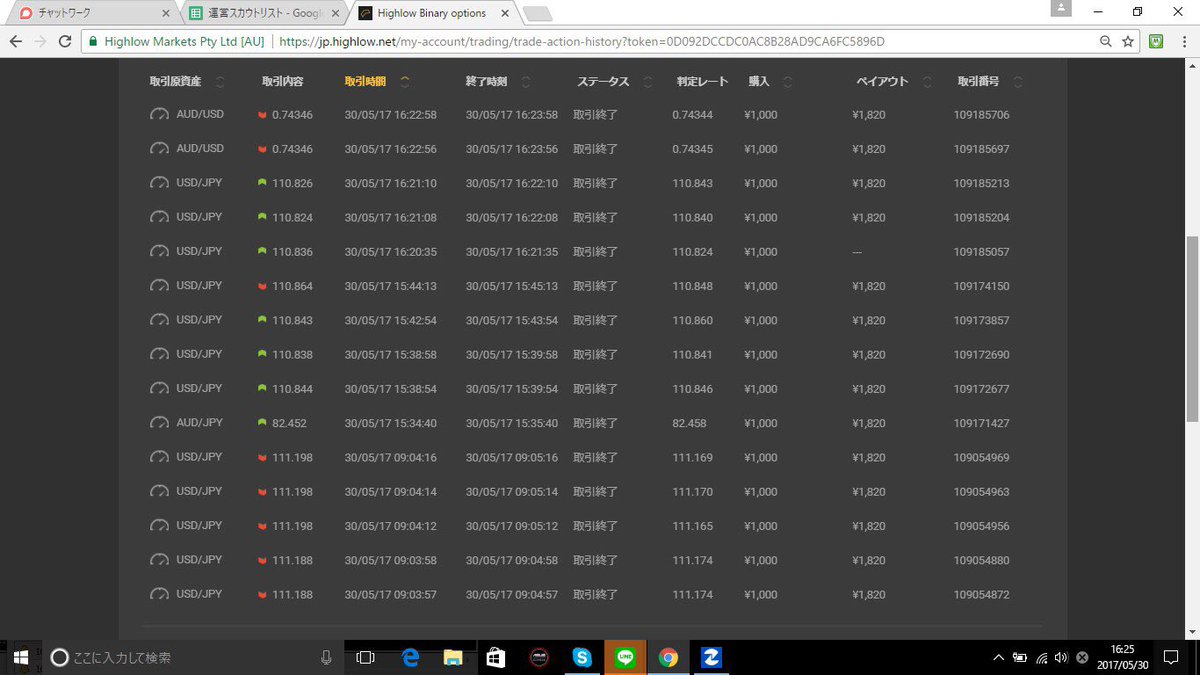Click trade number 109185706

pos(981,115)
